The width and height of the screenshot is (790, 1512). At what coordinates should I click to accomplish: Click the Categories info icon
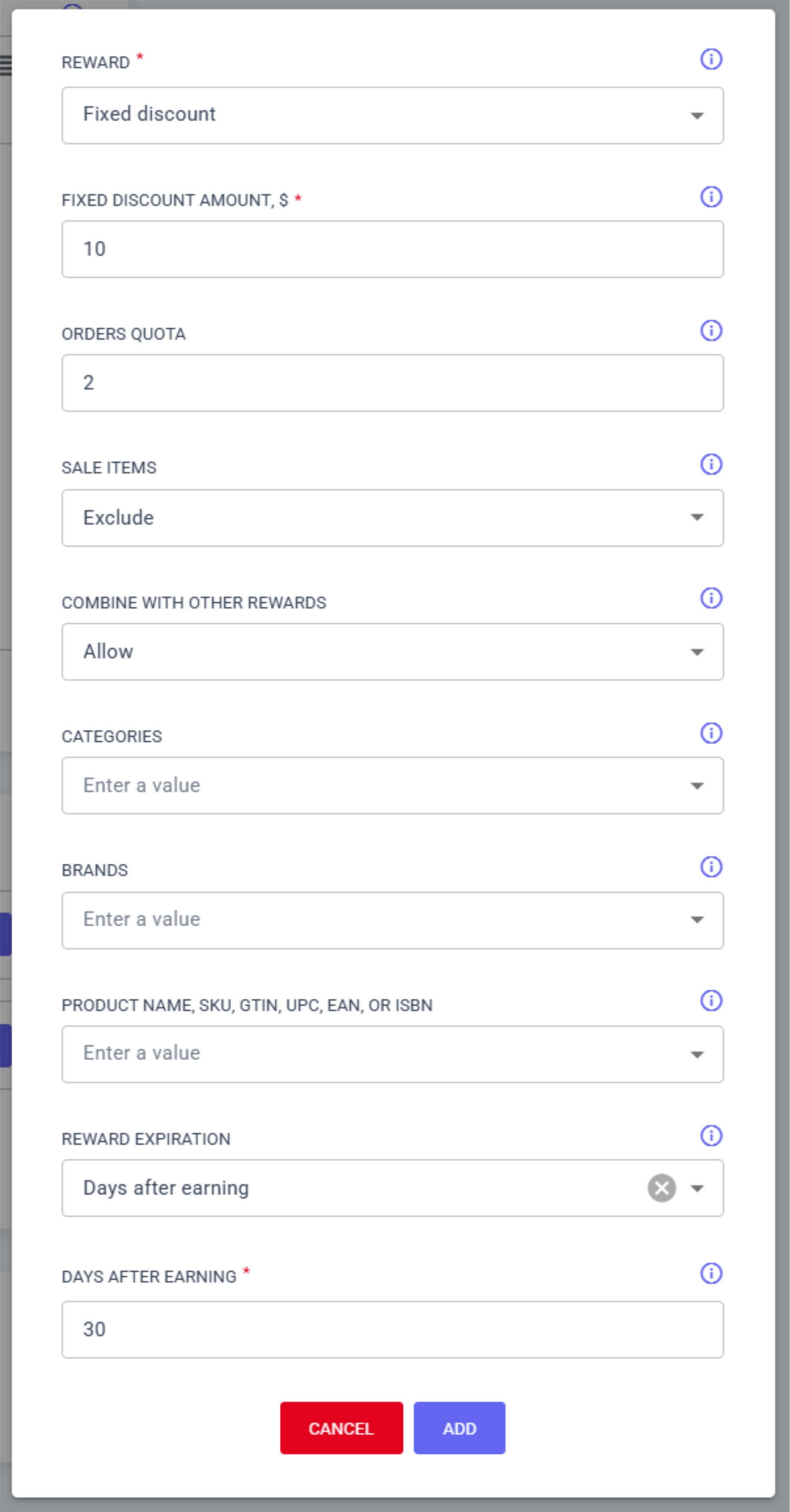(711, 732)
